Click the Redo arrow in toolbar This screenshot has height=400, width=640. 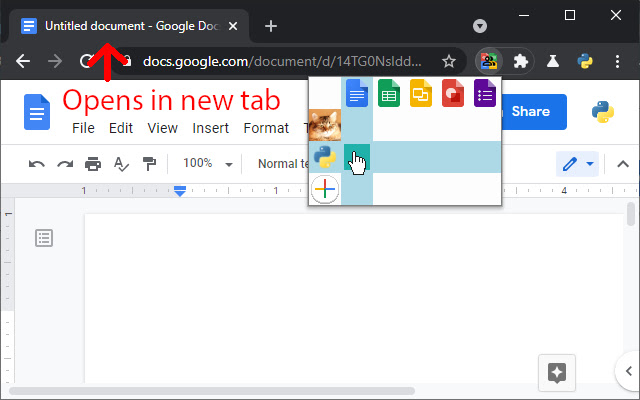[65, 164]
